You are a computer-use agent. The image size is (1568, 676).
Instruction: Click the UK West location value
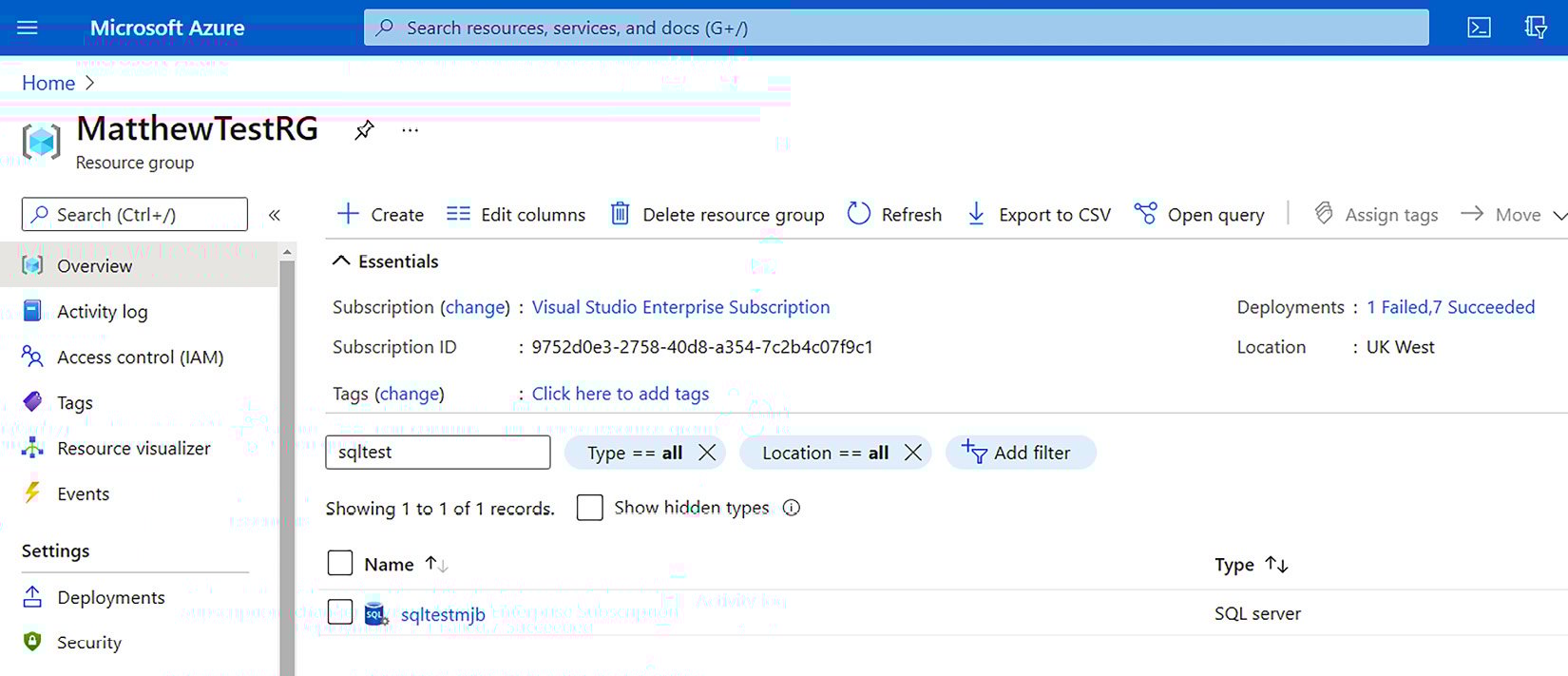tap(1400, 347)
